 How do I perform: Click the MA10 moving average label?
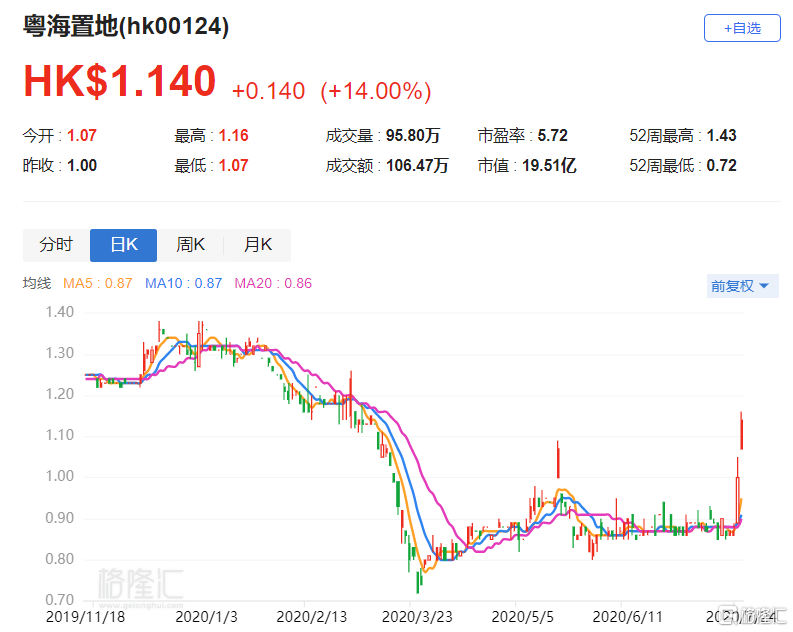click(183, 284)
